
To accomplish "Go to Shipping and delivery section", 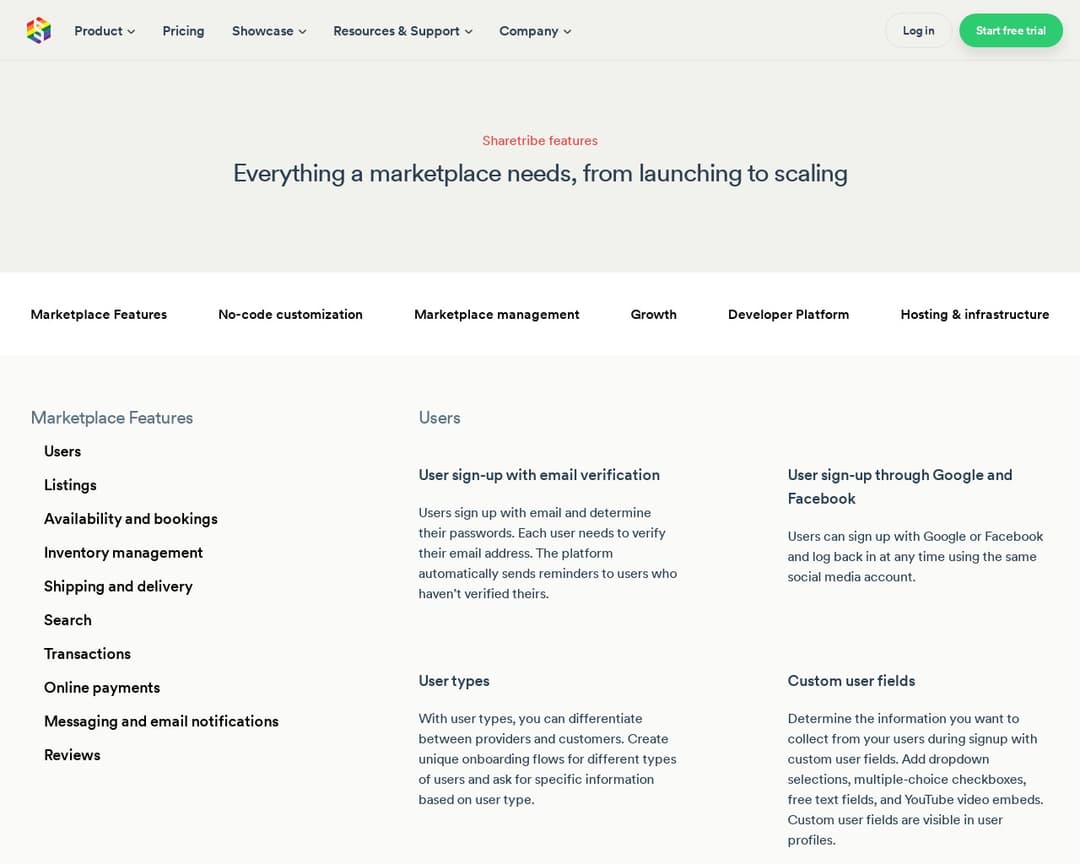I will click(118, 586).
